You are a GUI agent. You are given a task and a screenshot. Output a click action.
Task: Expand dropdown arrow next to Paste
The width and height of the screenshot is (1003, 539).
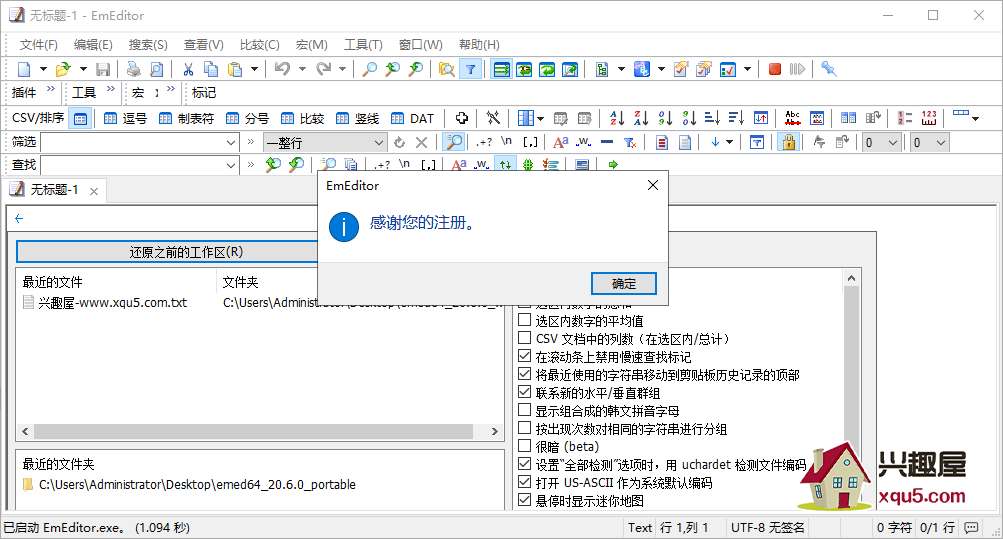[254, 69]
